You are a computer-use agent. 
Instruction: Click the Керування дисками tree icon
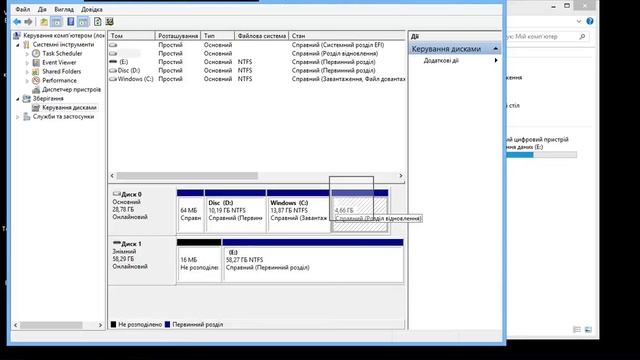[x=36, y=107]
